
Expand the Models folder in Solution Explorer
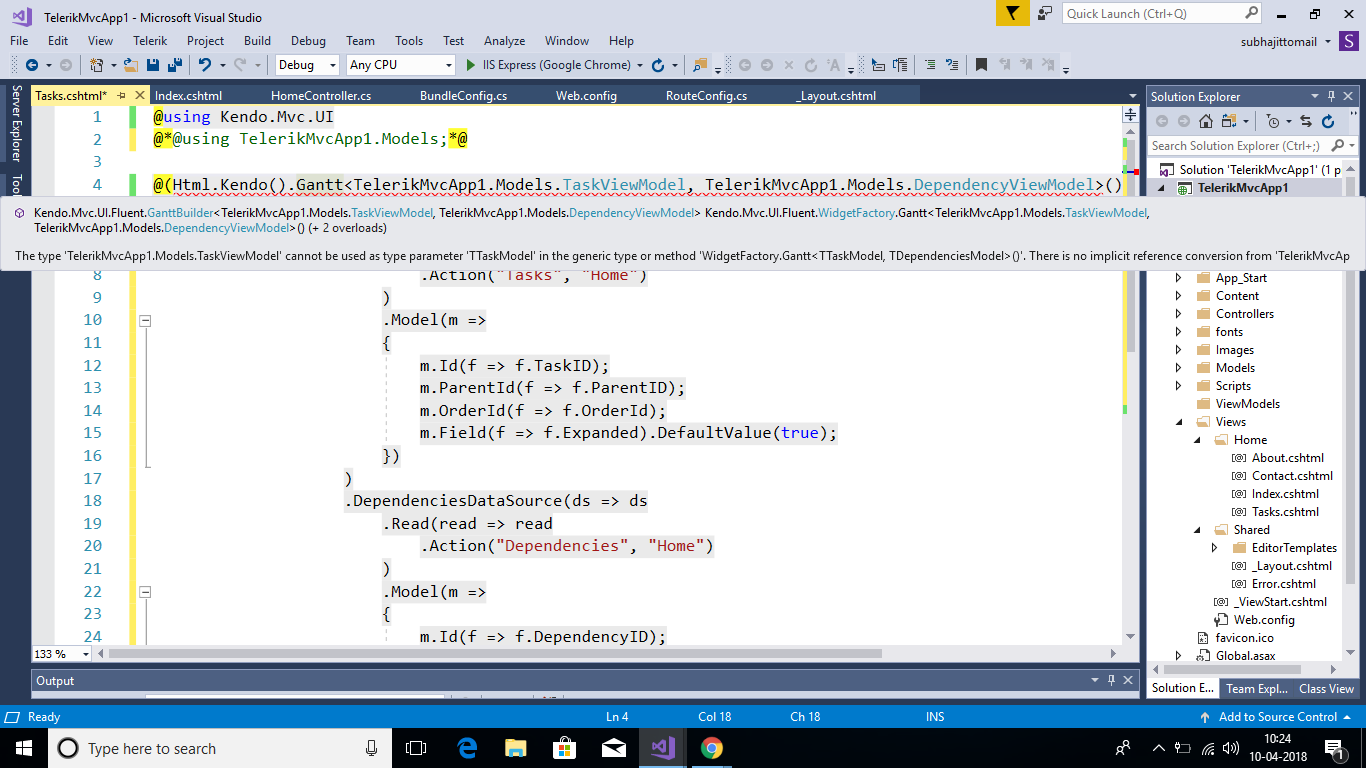click(x=1178, y=368)
